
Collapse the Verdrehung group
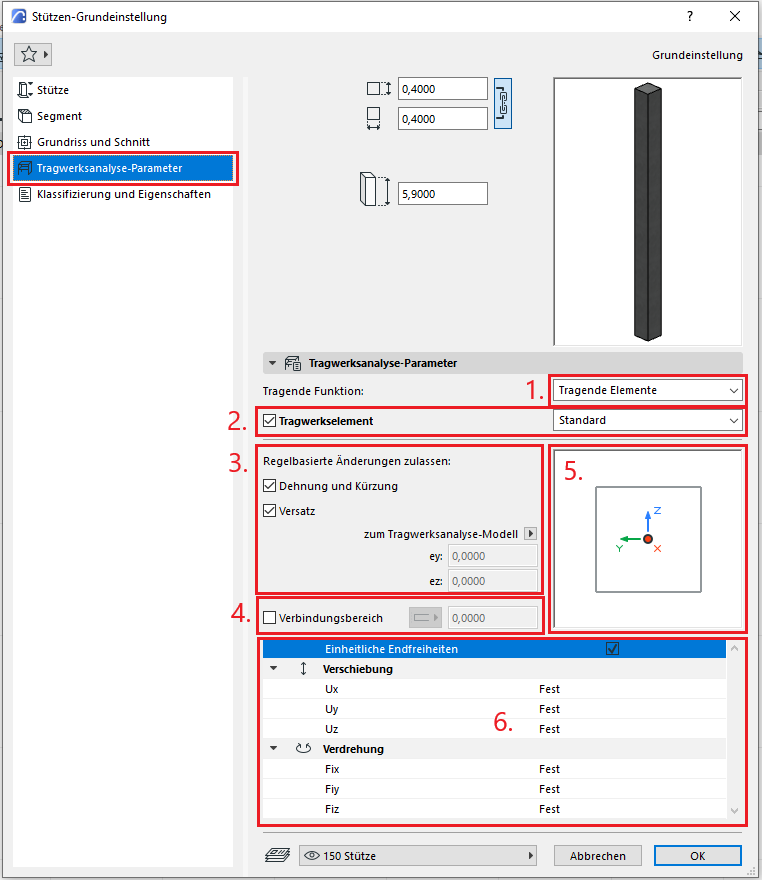coord(274,749)
